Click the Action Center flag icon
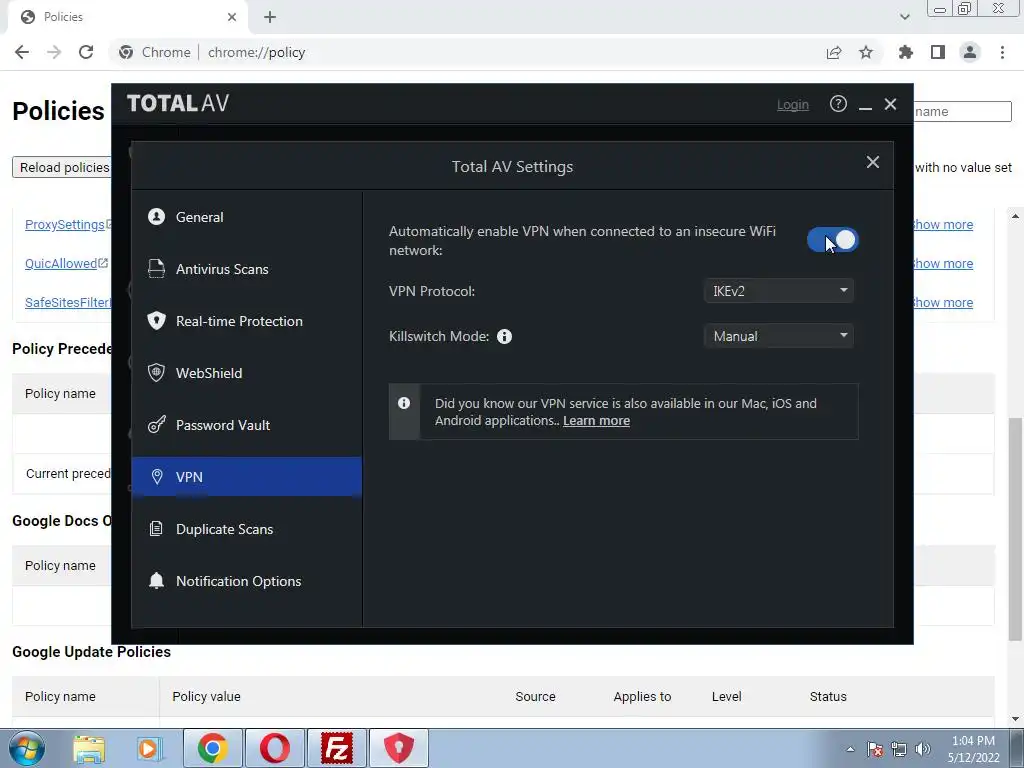This screenshot has height=768, width=1024. (875, 750)
